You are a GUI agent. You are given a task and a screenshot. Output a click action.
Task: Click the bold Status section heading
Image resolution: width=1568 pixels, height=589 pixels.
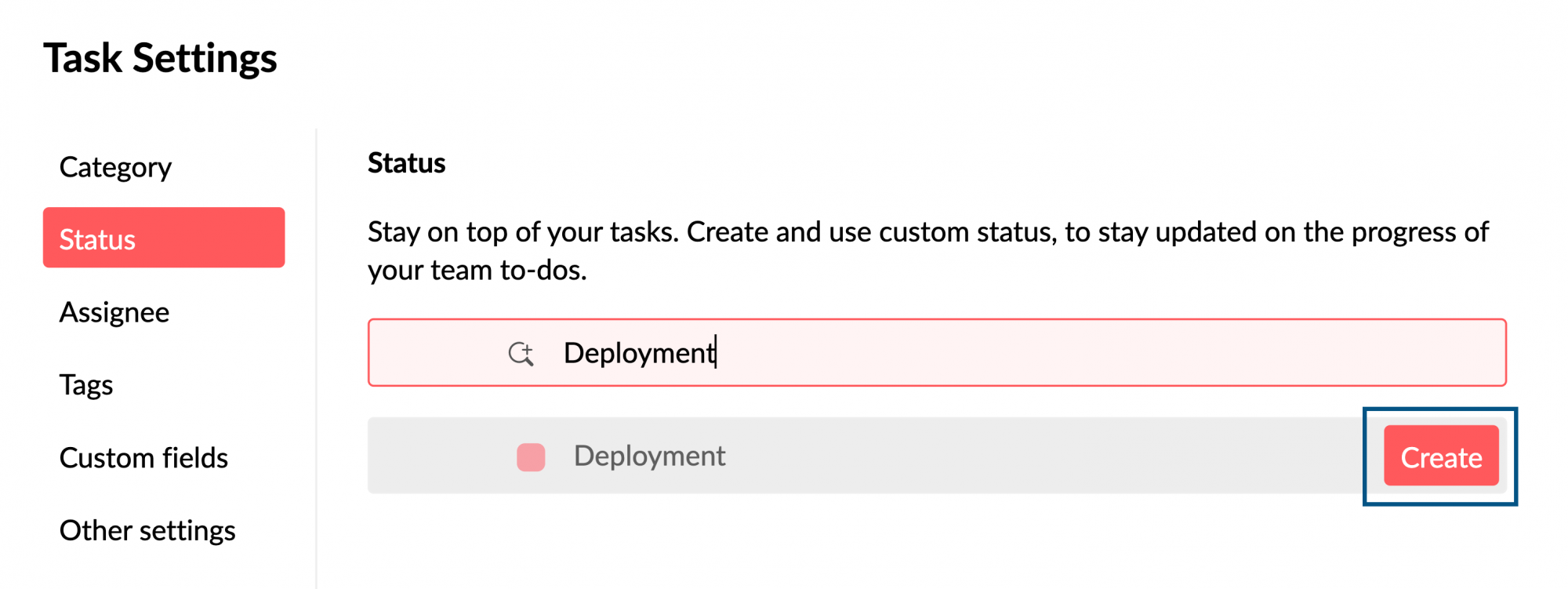(406, 163)
